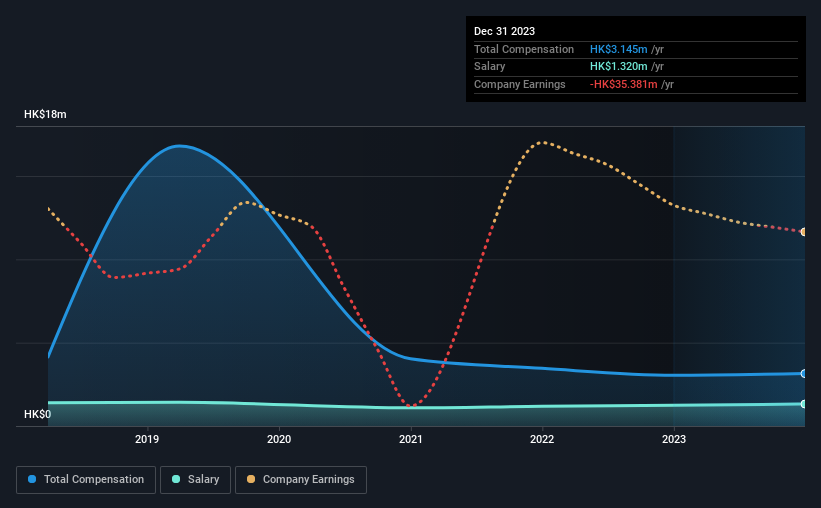Toggle the Salary legend button
Viewport: 821px width, 508px height.
point(195,480)
